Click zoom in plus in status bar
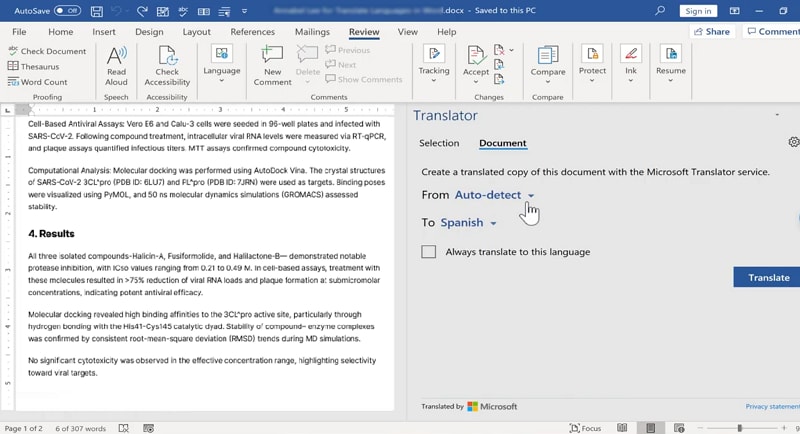The height and width of the screenshot is (434, 800). tap(784, 428)
